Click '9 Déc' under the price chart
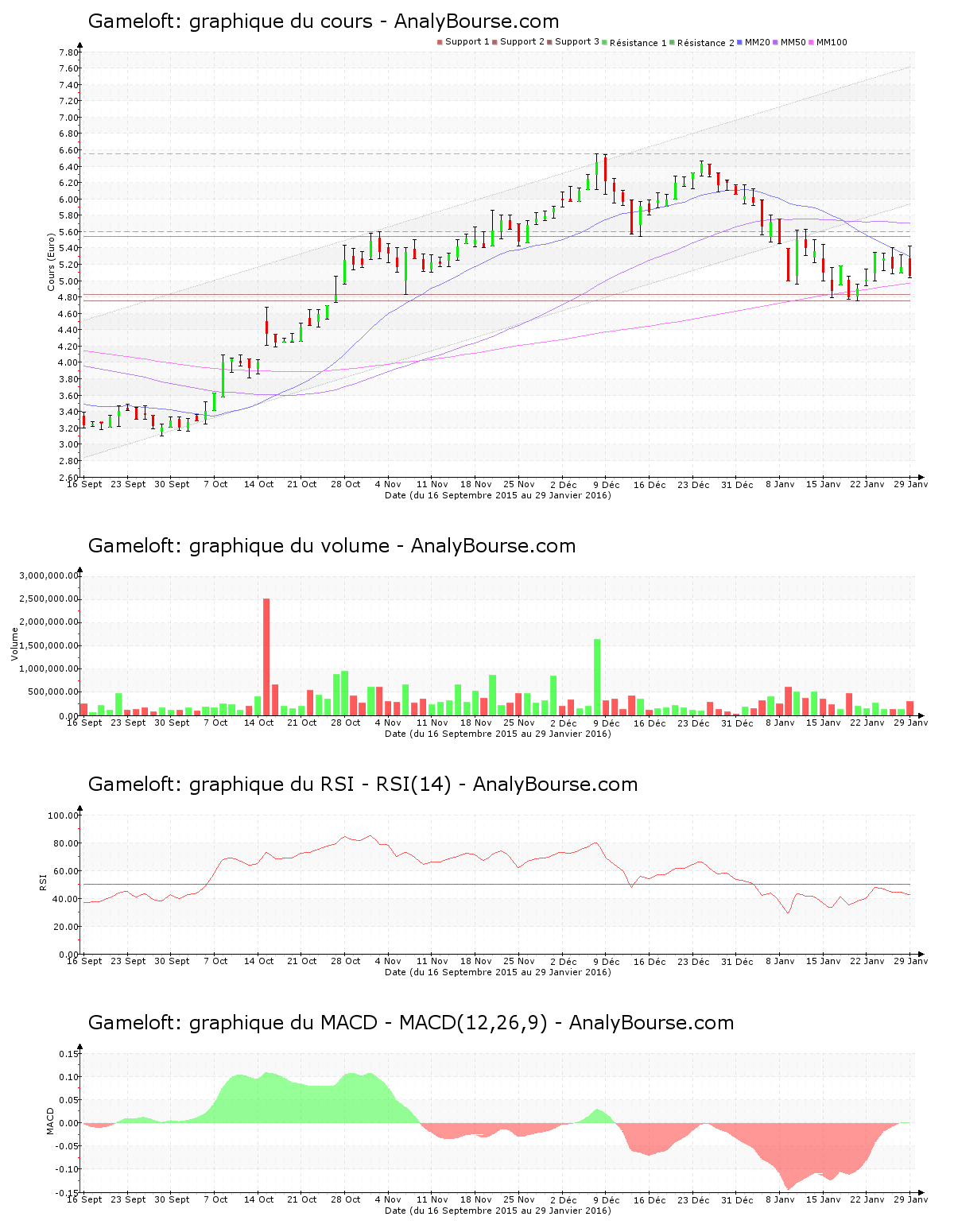The image size is (954, 1232). point(607,484)
